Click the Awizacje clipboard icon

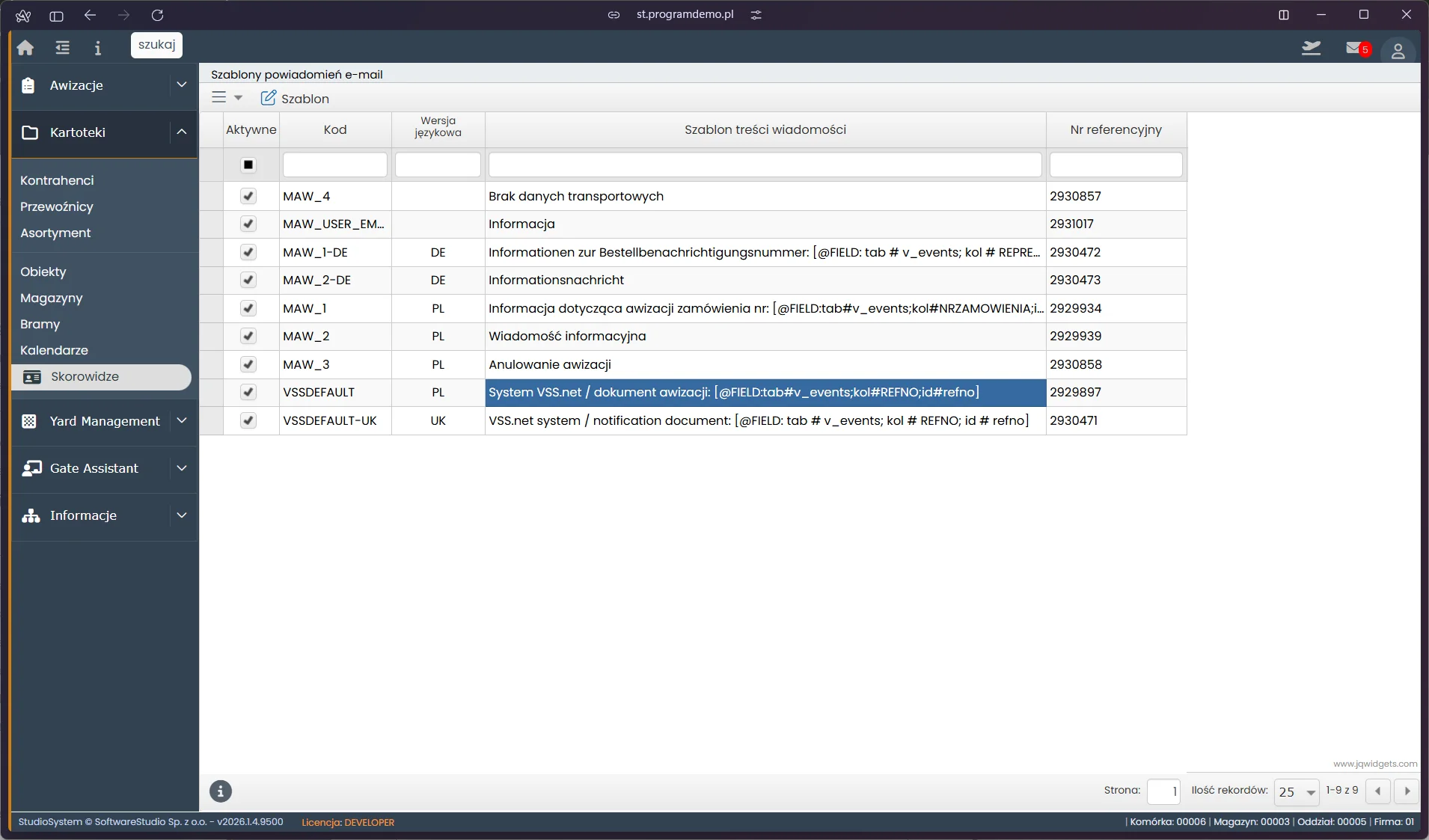(28, 85)
